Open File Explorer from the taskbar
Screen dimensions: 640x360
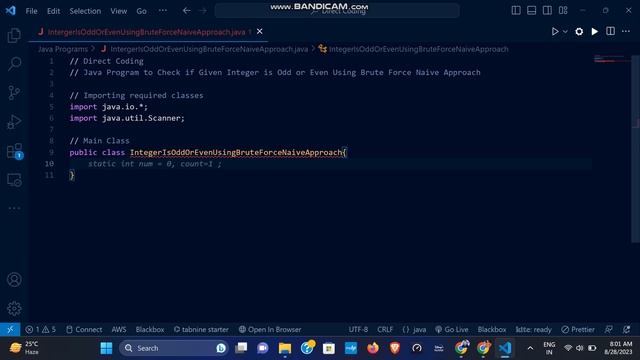pyautogui.click(x=285, y=348)
